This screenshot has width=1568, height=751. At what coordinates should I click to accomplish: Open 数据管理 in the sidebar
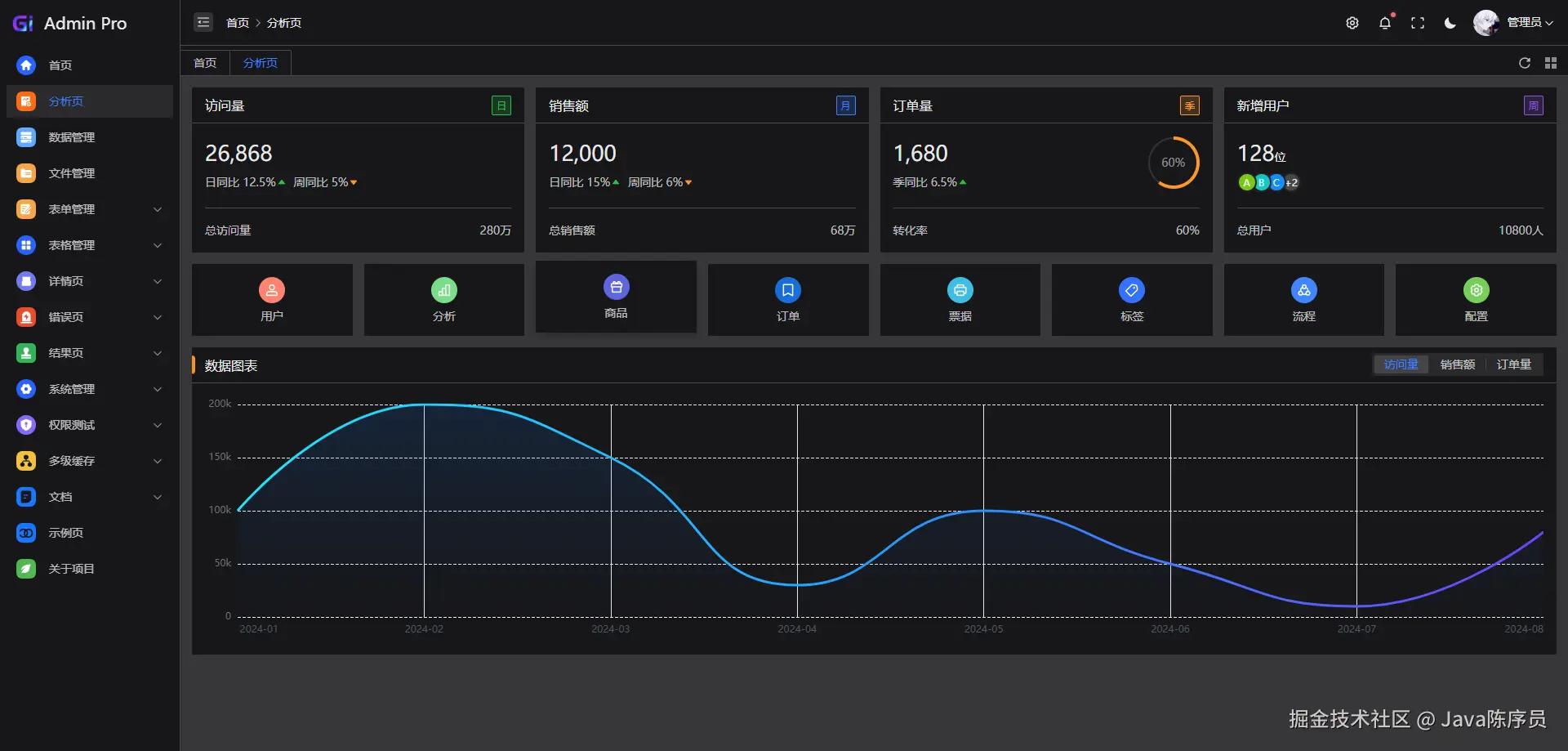pyautogui.click(x=90, y=137)
